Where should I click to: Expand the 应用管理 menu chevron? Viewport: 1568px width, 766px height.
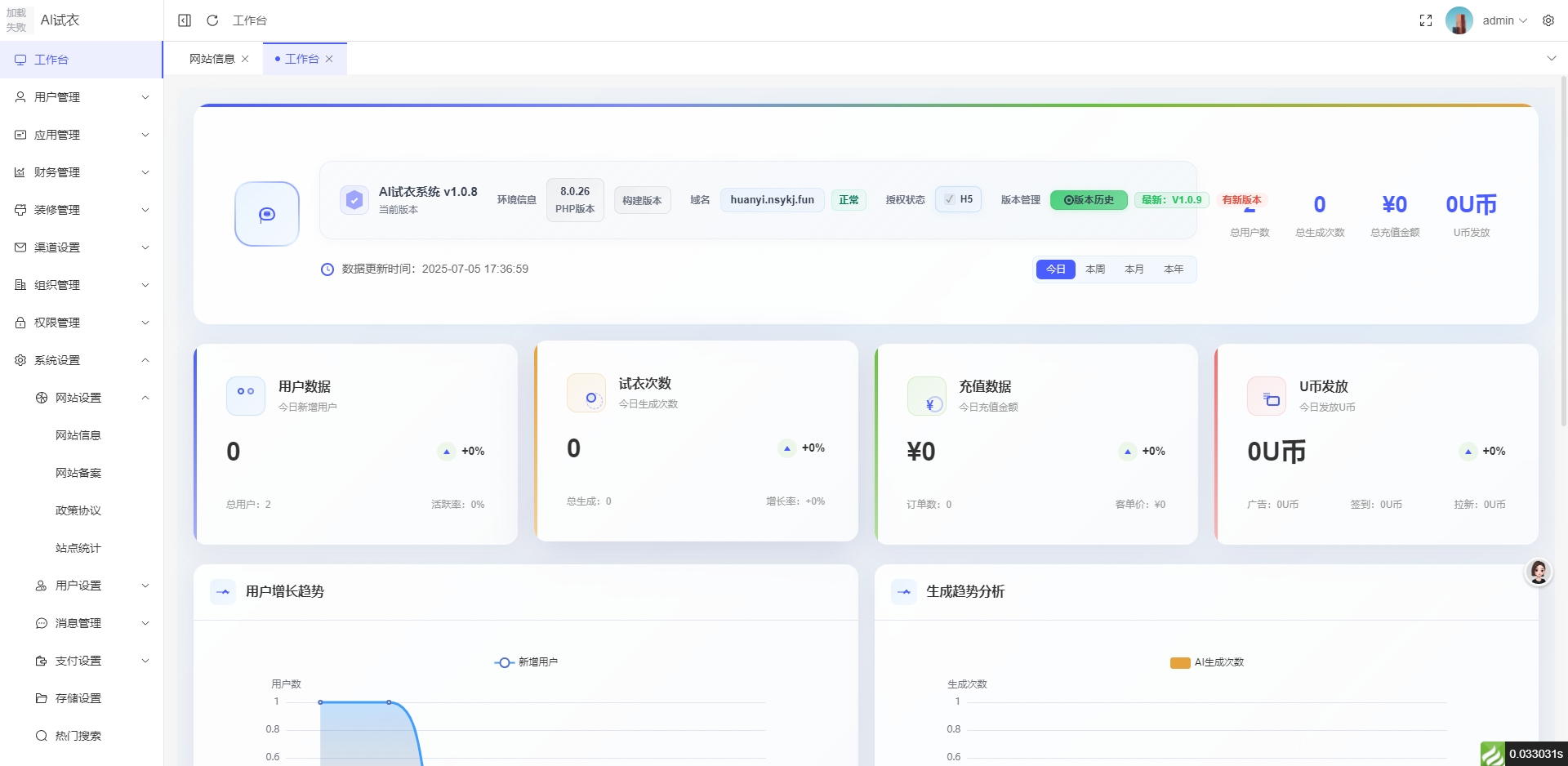(145, 135)
